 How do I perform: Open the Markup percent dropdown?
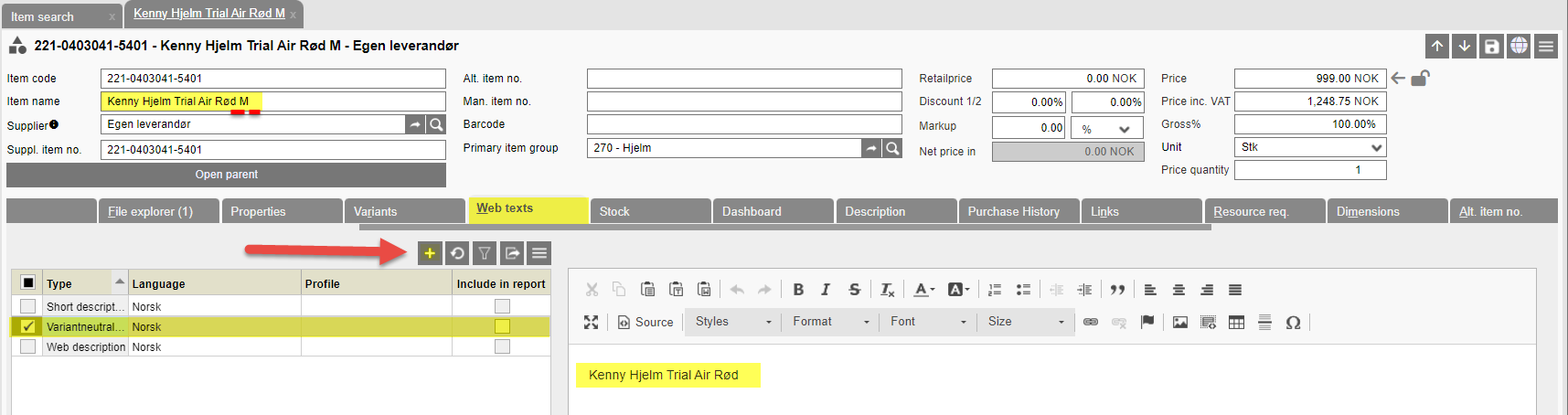[x=1107, y=128]
